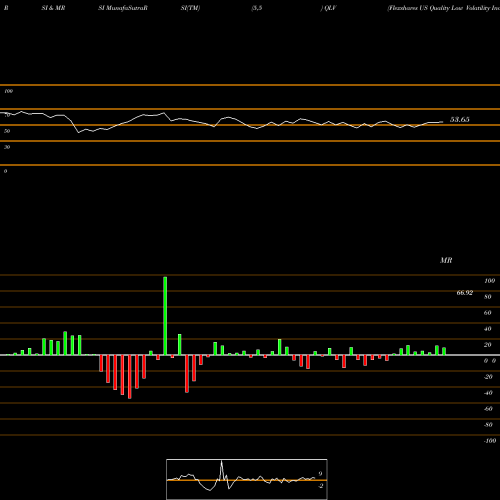This screenshot has width=500, height=500.
Task: Click the 'SI & MR' header text
Action: point(53,8)
